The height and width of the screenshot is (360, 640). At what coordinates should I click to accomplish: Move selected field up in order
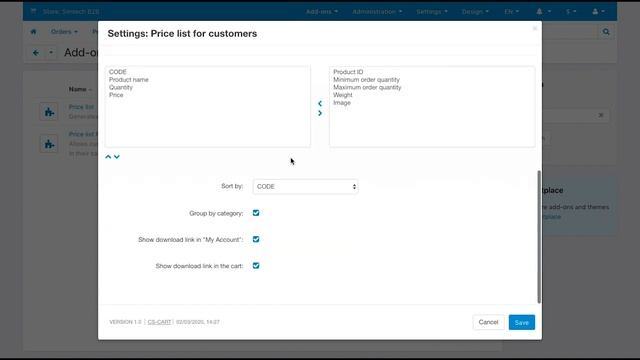108,157
